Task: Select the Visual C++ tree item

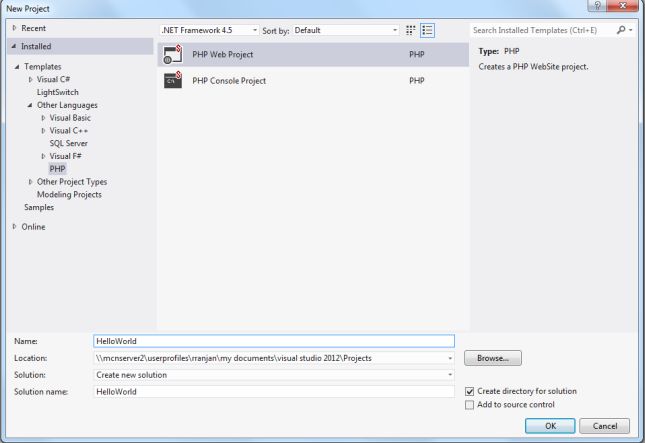Action: 69,131
